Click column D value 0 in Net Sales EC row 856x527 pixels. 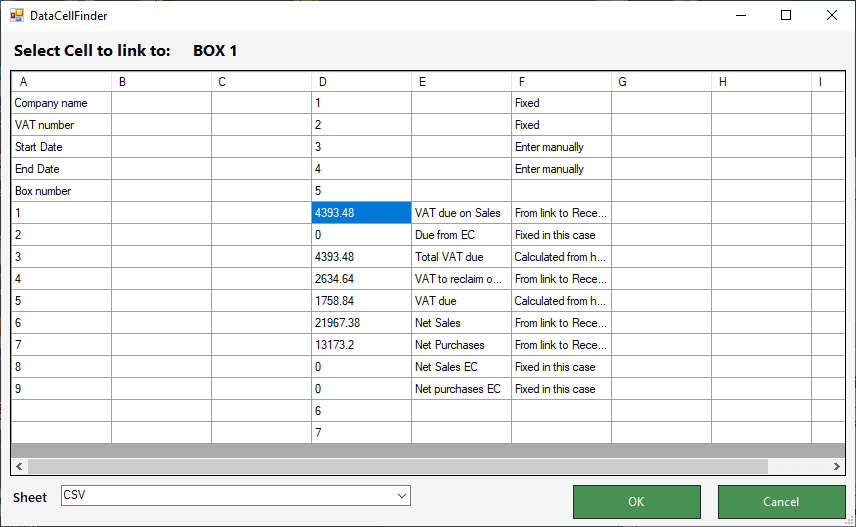tap(361, 367)
